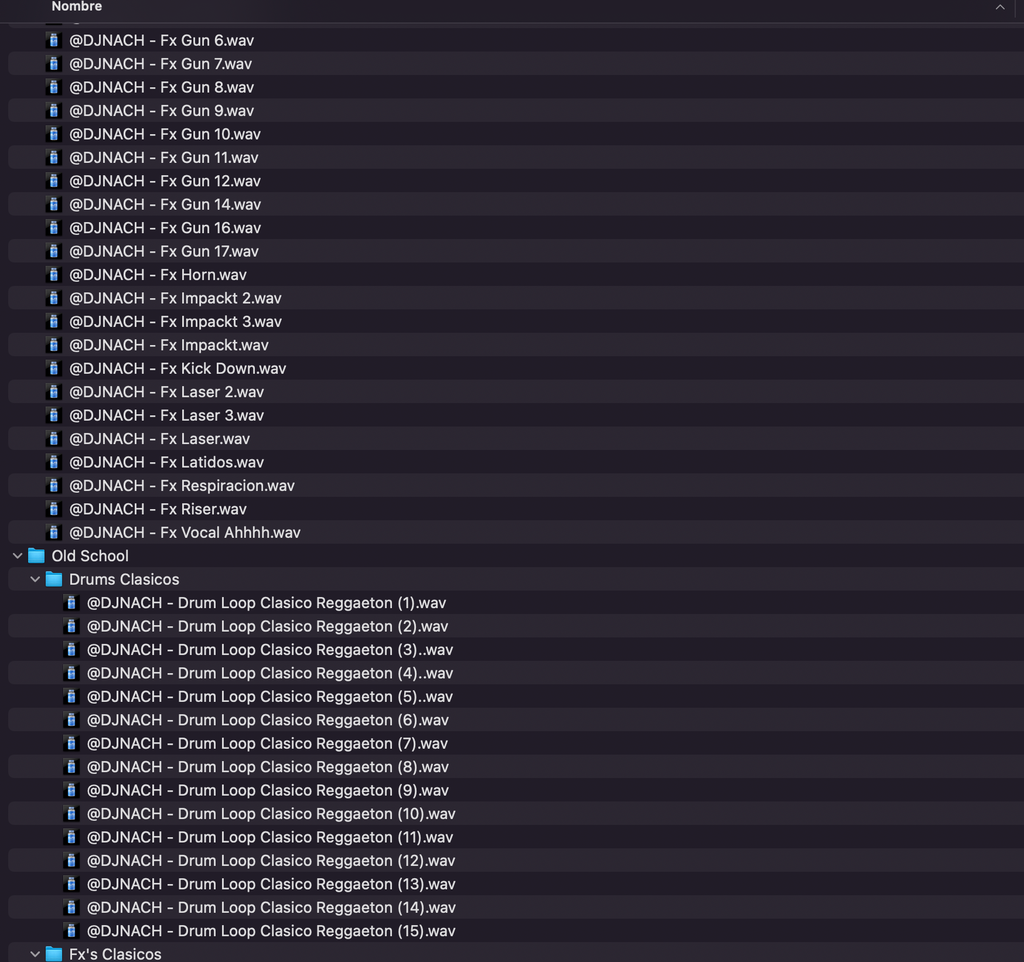Select Drum Loop Clasico Reggaeton (2).wav

(x=268, y=626)
